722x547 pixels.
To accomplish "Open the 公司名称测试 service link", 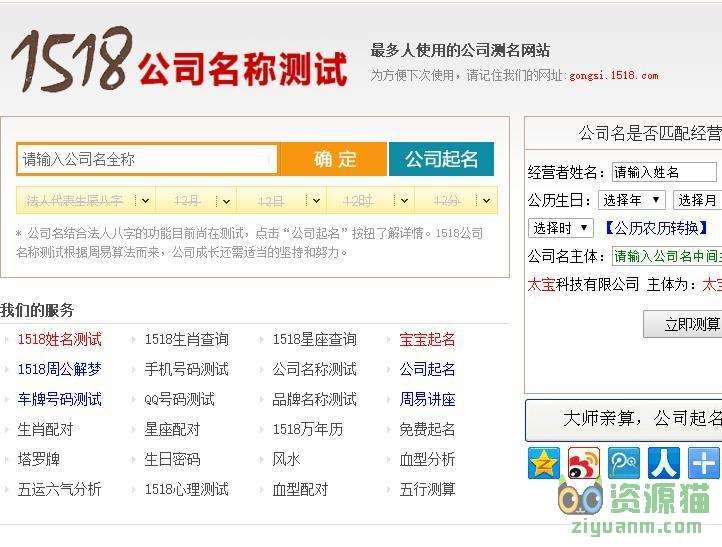I will (x=314, y=369).
